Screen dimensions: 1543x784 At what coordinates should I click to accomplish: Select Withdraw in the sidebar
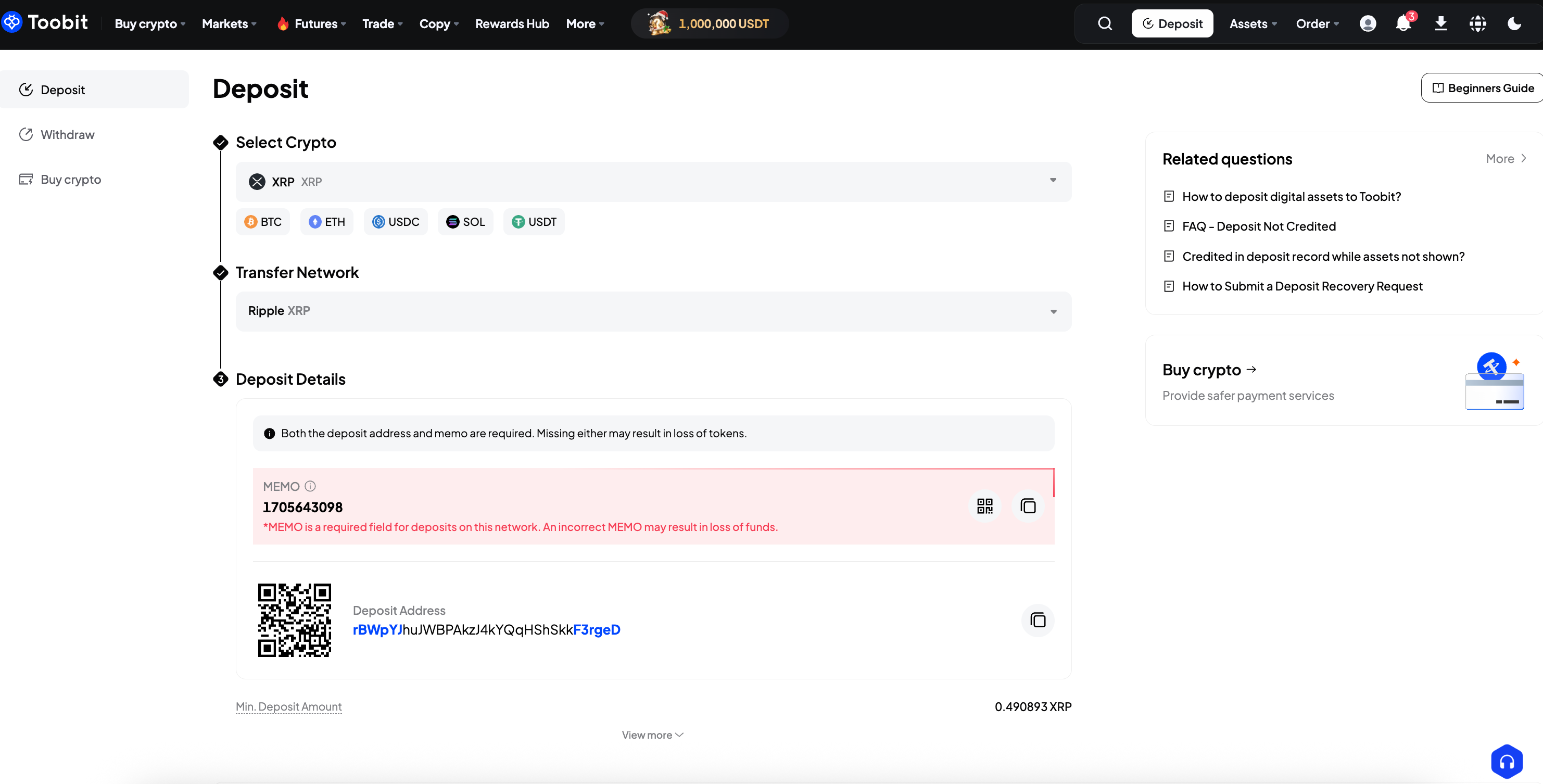(x=67, y=135)
